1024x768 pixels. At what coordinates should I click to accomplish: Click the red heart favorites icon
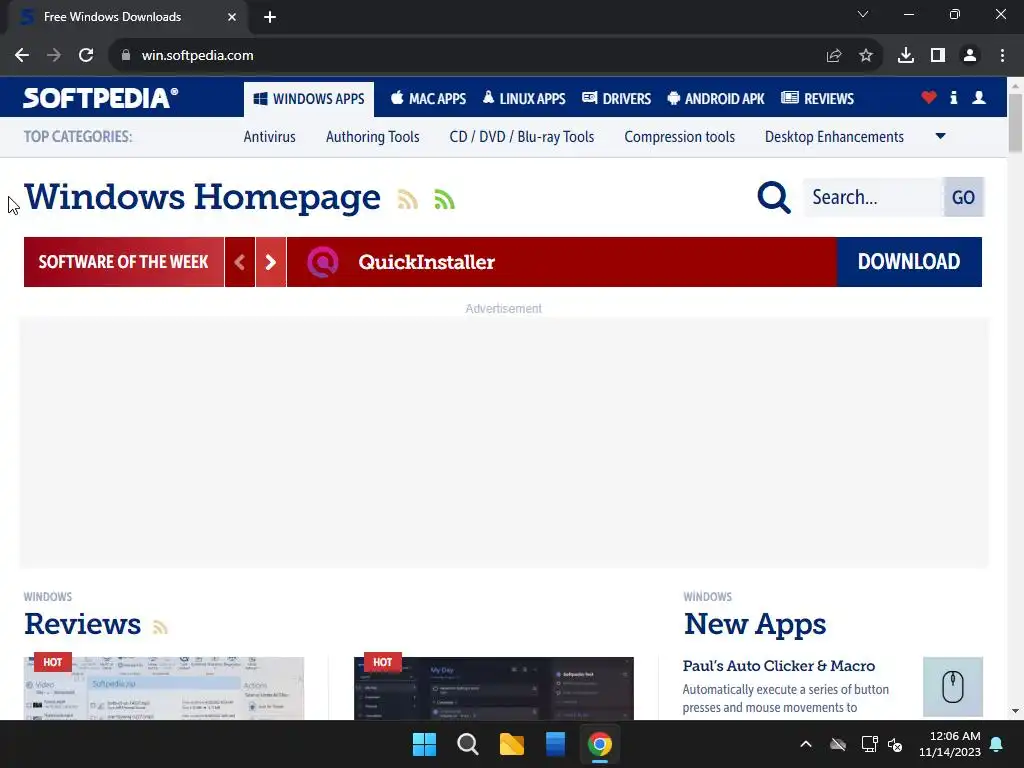pyautogui.click(x=929, y=98)
